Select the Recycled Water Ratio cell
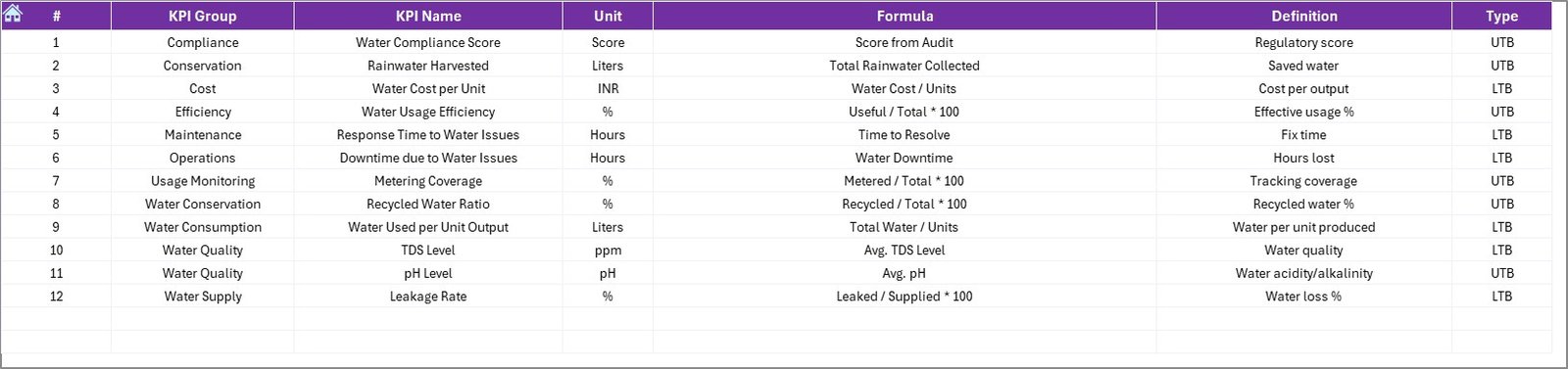The height and width of the screenshot is (369, 1568). point(428,204)
